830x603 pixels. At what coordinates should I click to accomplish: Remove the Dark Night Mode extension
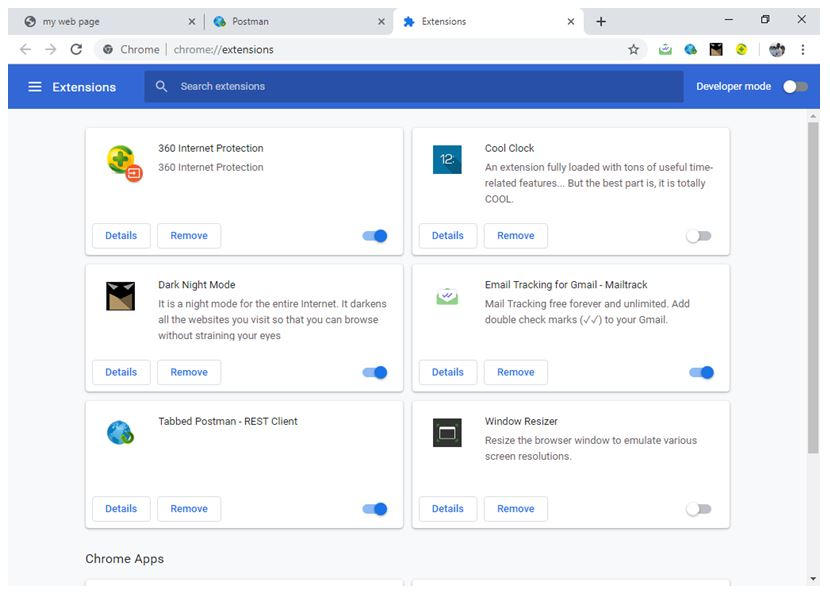coord(189,372)
